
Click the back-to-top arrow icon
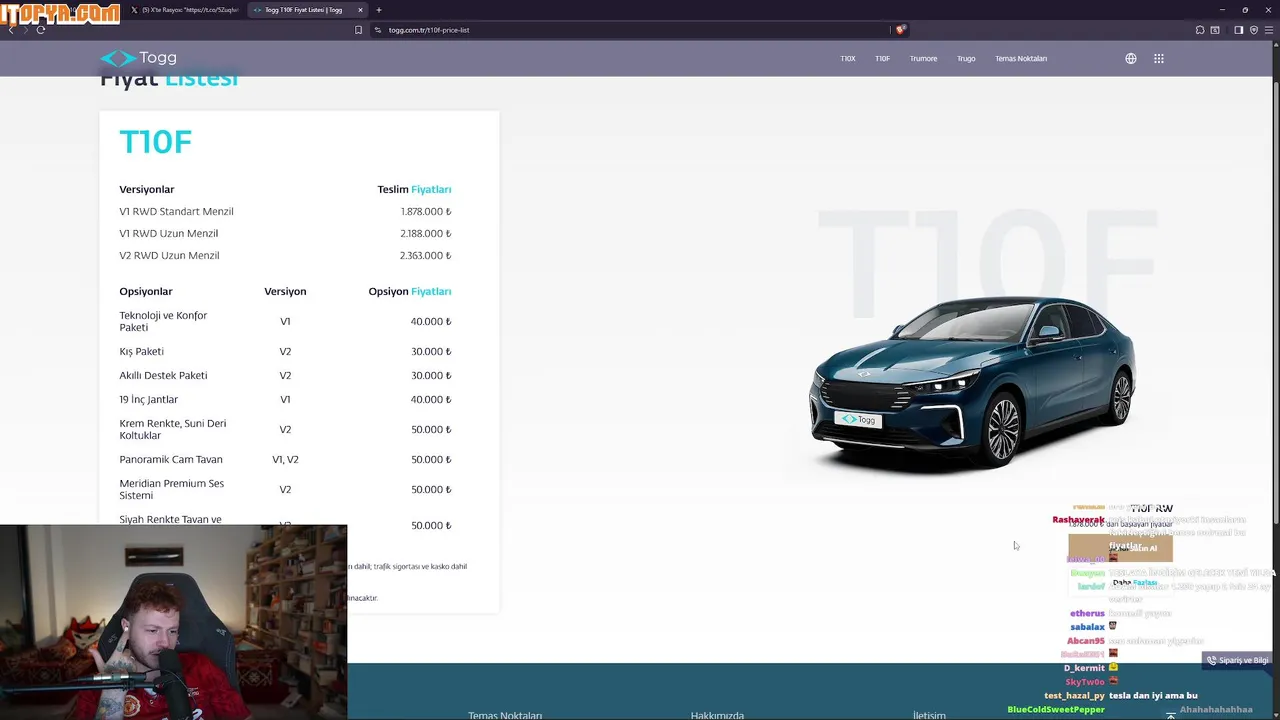[x=1171, y=716]
